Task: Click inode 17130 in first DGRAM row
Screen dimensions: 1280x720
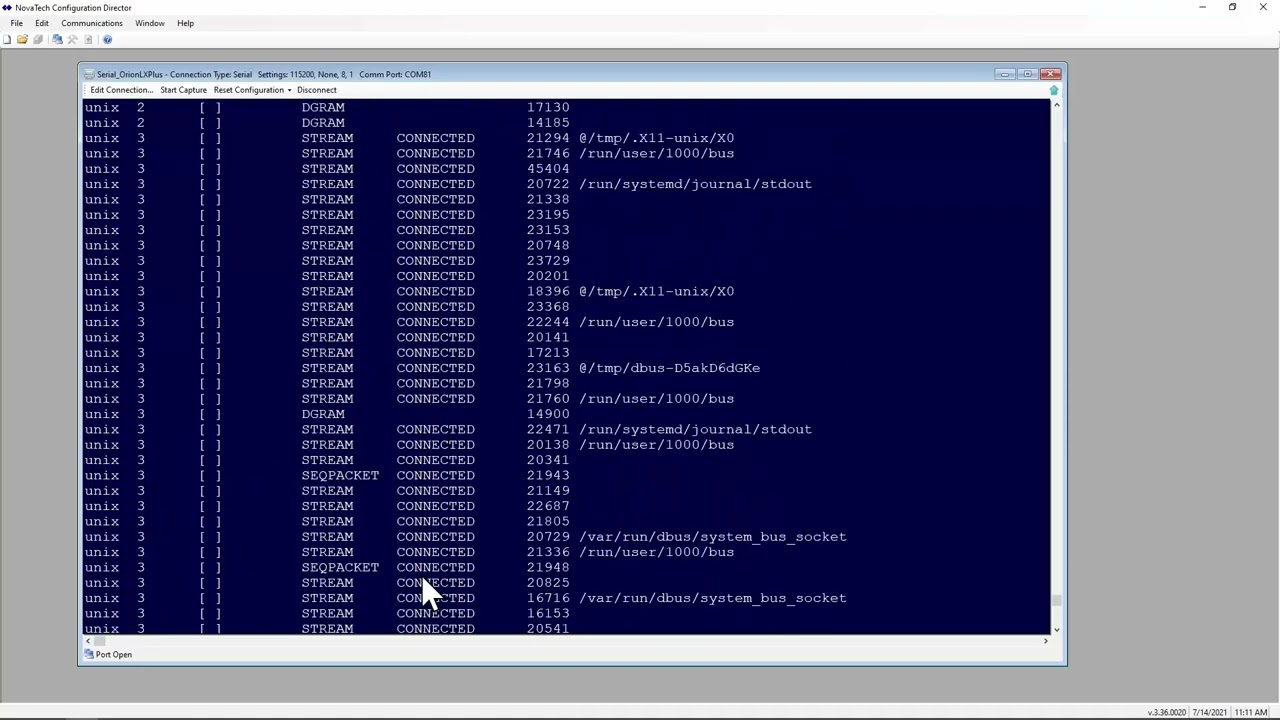Action: (548, 107)
